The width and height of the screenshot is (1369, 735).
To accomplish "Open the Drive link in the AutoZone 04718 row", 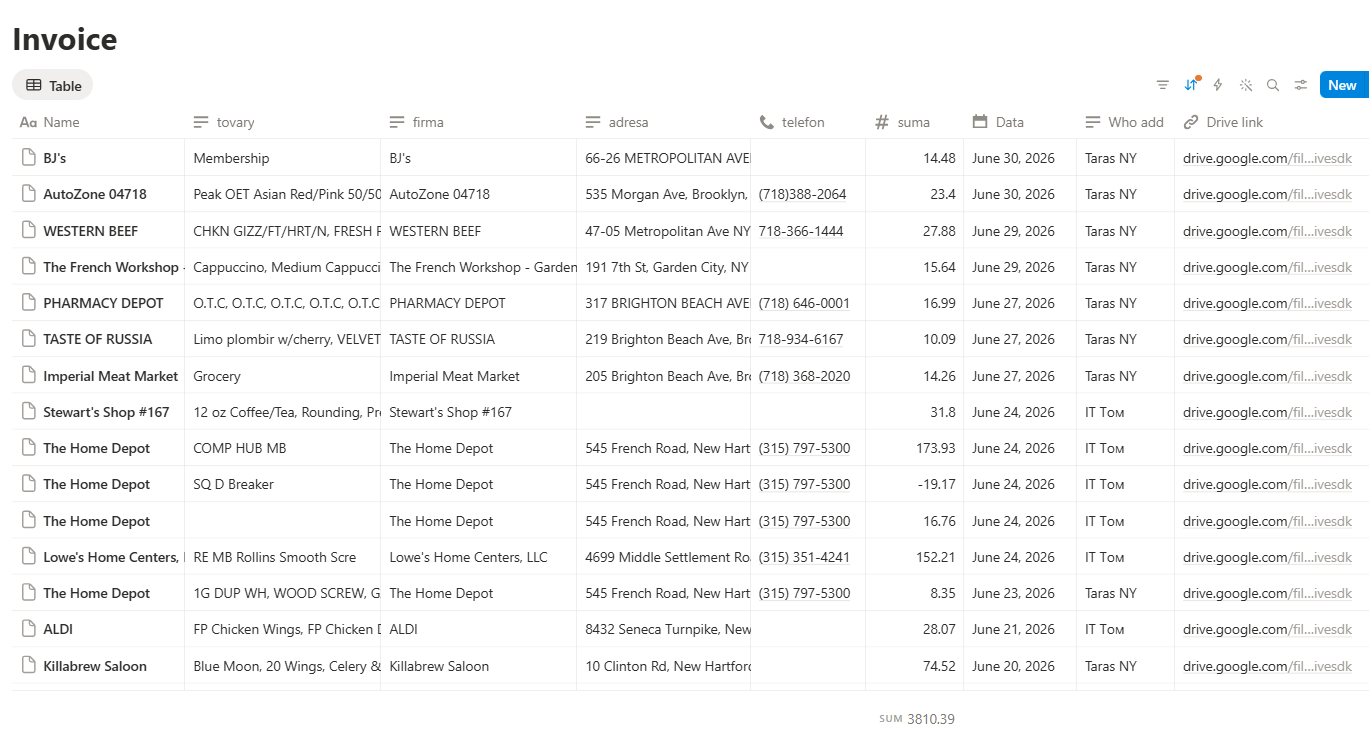I will (x=1267, y=194).
